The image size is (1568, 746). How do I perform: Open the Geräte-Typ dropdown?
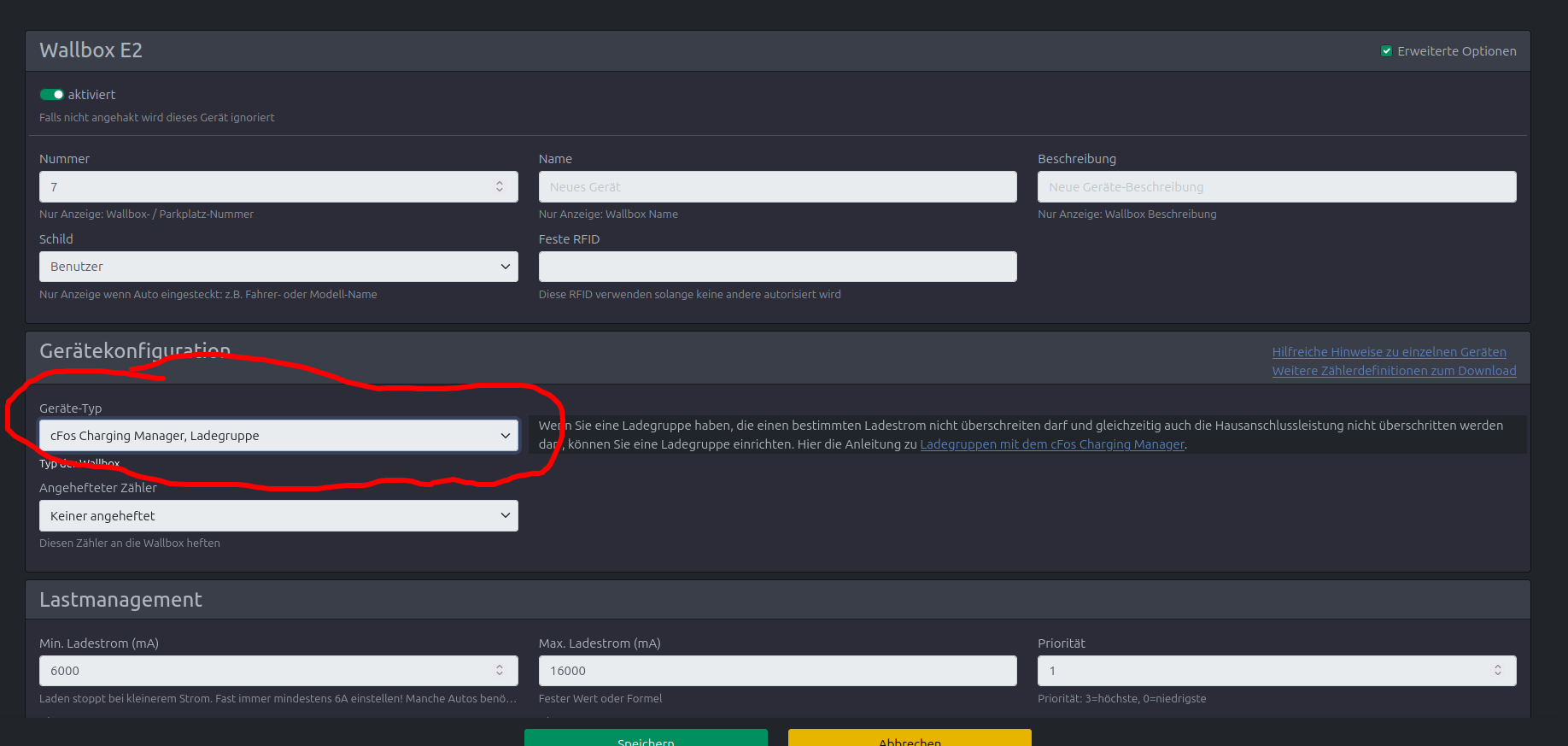pyautogui.click(x=278, y=436)
